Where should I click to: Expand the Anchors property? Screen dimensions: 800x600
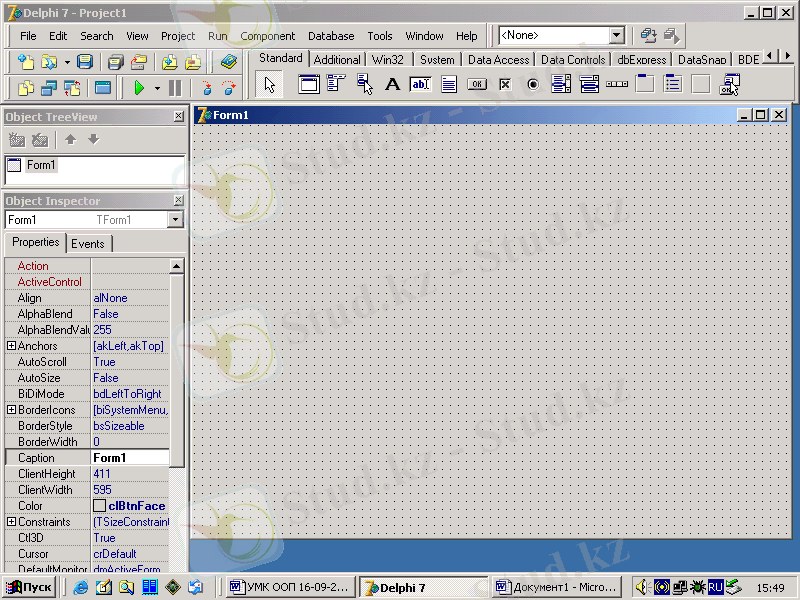pyautogui.click(x=12, y=346)
